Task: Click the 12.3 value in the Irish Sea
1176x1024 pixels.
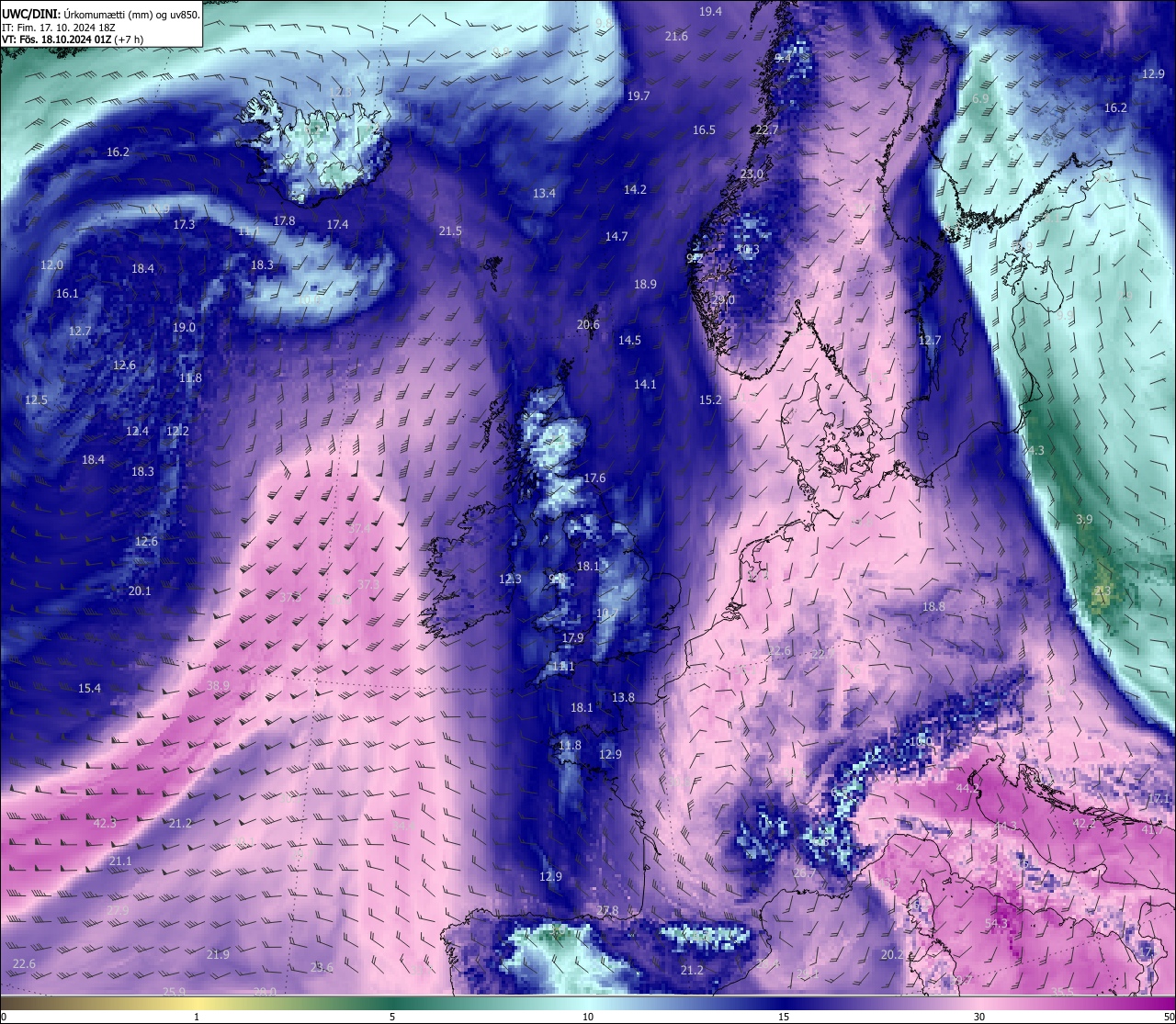Action: click(x=510, y=579)
